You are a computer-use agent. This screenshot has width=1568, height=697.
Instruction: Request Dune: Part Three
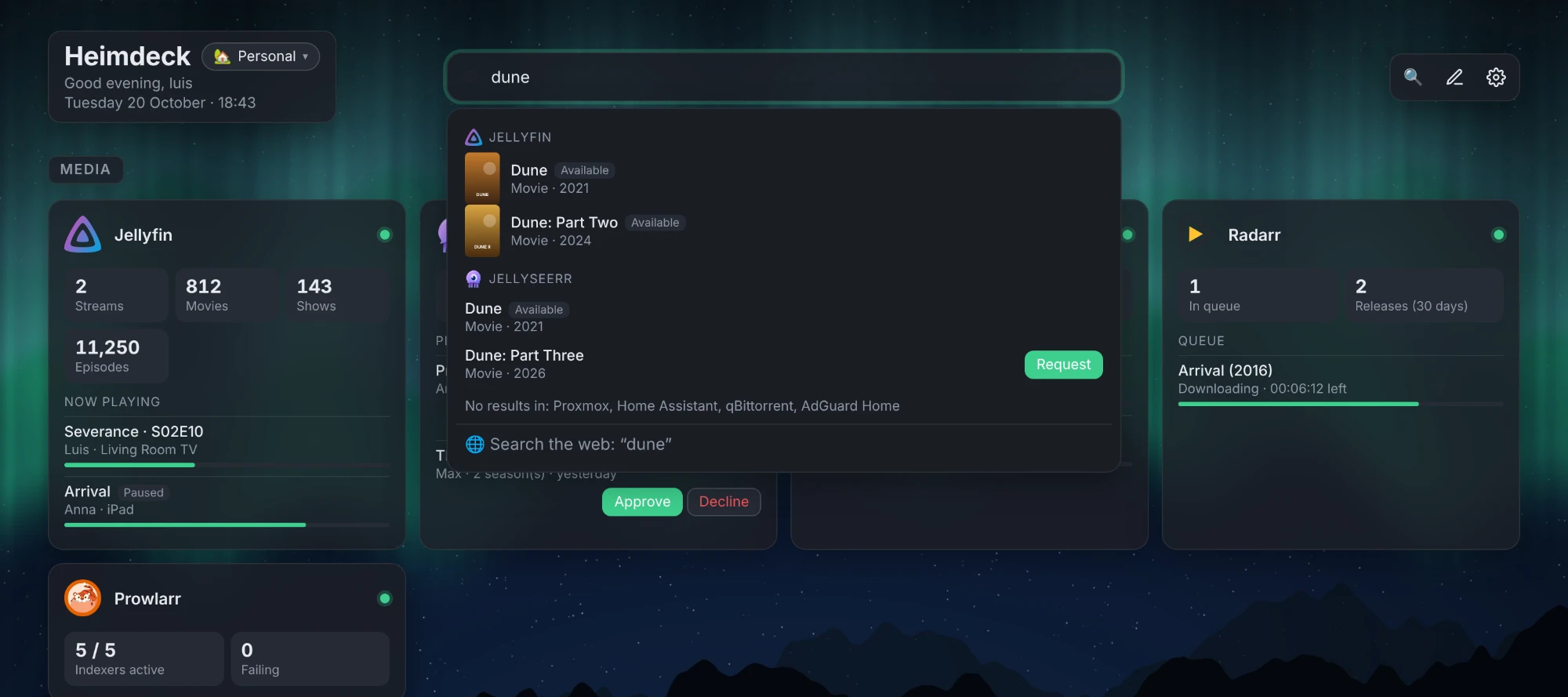(1063, 365)
